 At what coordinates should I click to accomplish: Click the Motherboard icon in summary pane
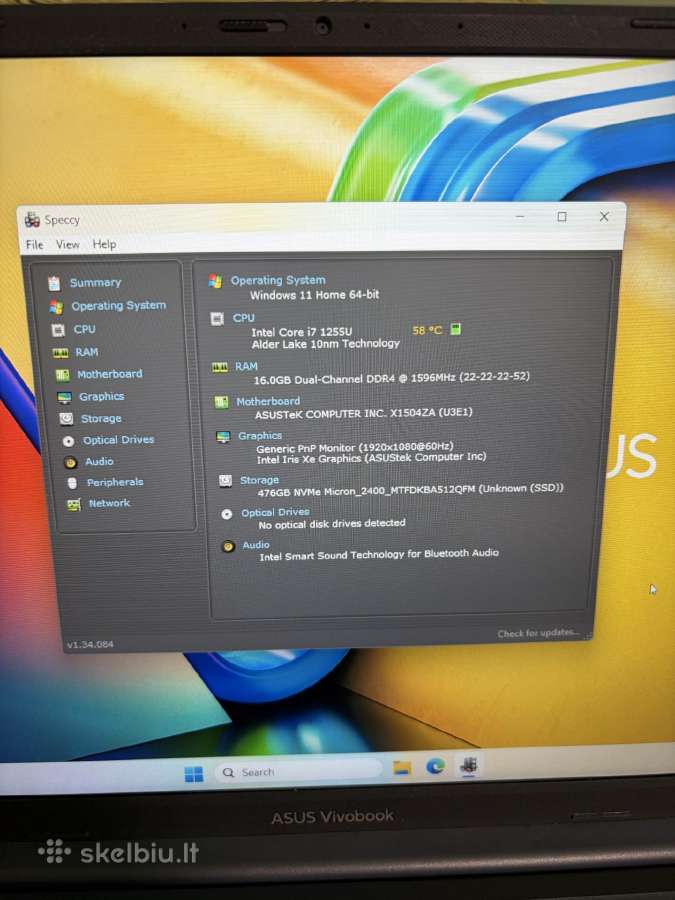(x=221, y=402)
